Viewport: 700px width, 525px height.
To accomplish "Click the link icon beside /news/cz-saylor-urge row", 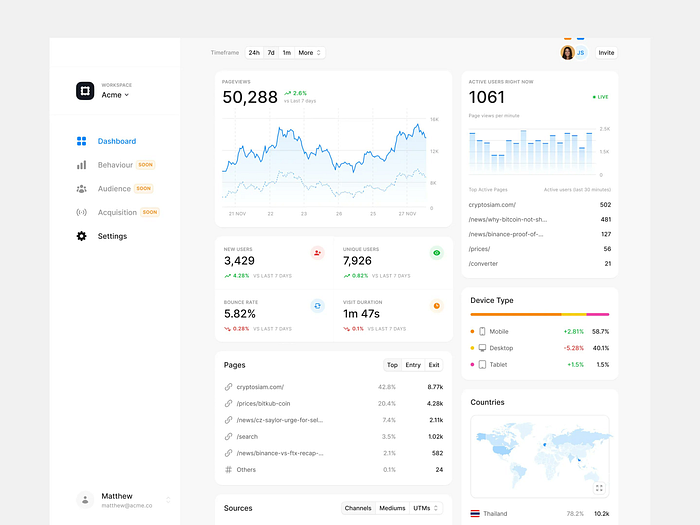I will [229, 420].
